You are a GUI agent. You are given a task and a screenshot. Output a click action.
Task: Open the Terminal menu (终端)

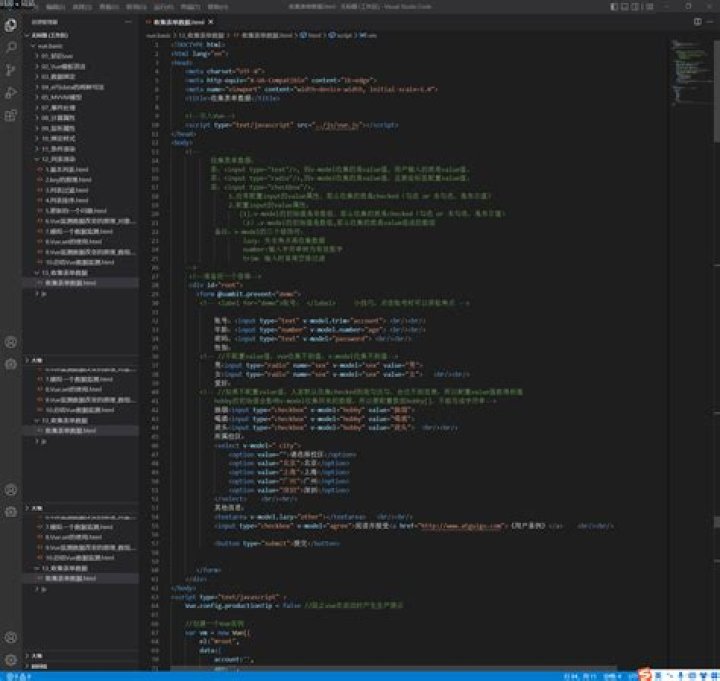(x=191, y=7)
